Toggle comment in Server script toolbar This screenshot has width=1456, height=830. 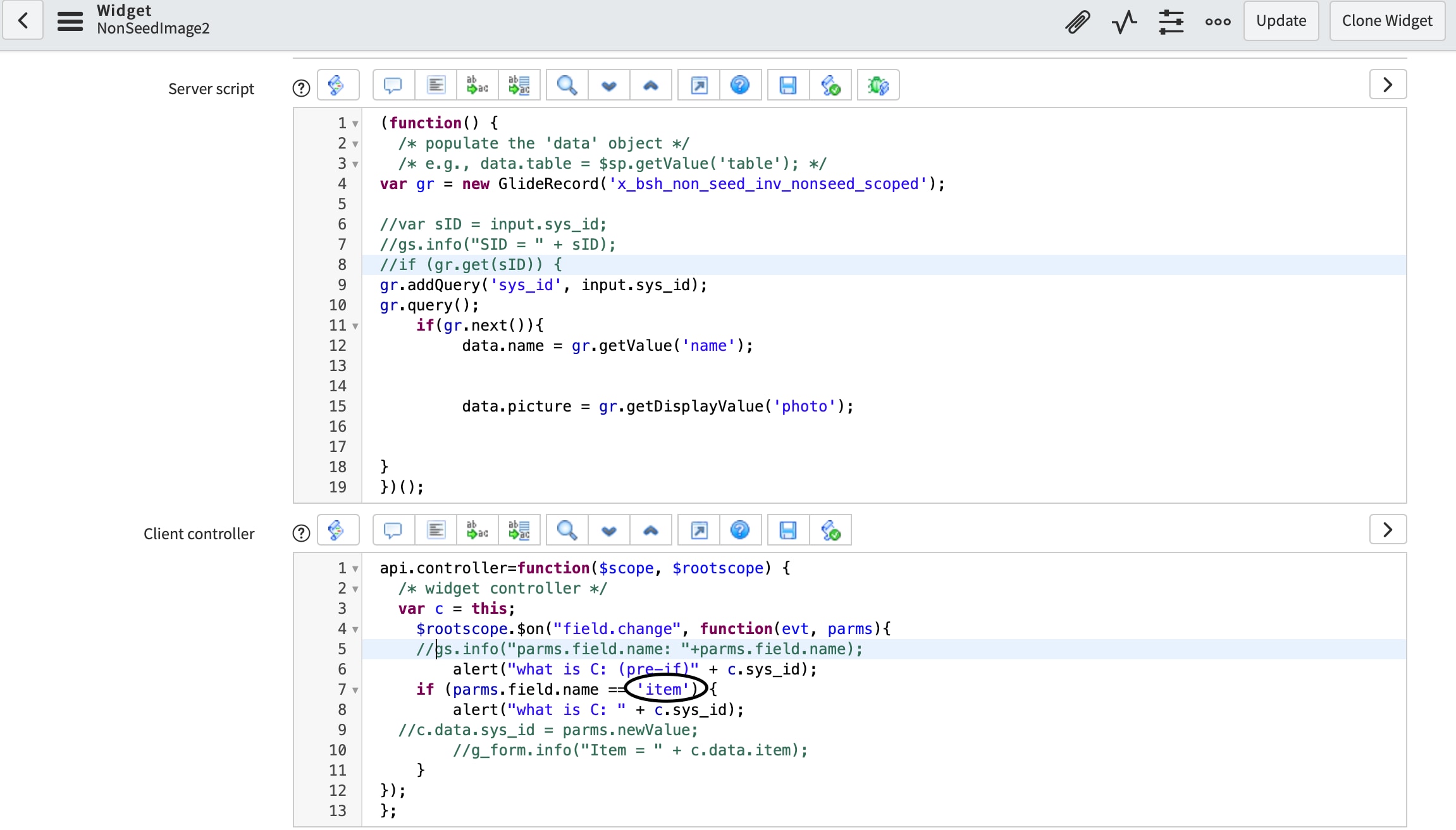[x=393, y=85]
